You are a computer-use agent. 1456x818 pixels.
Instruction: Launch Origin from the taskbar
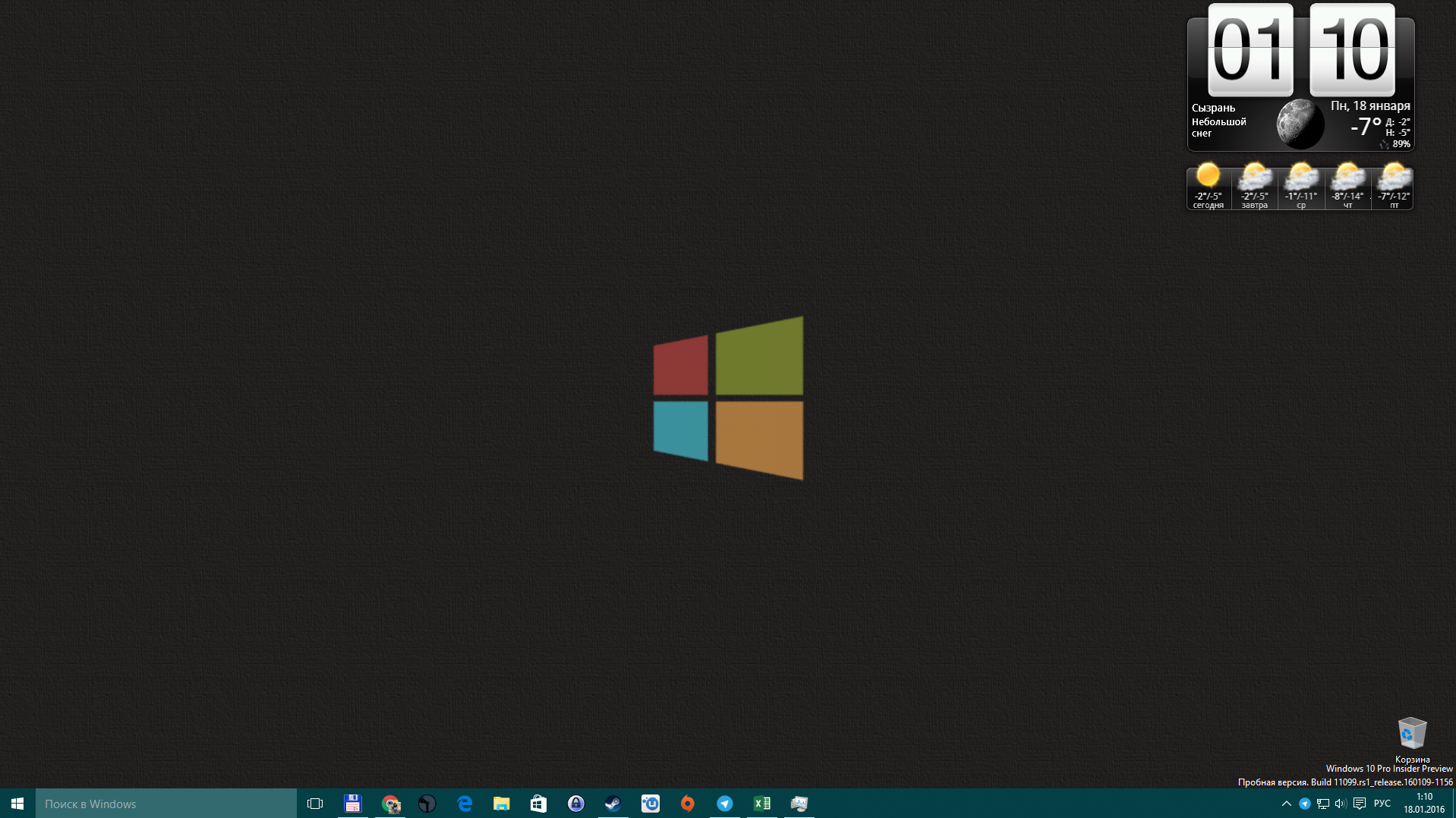688,804
